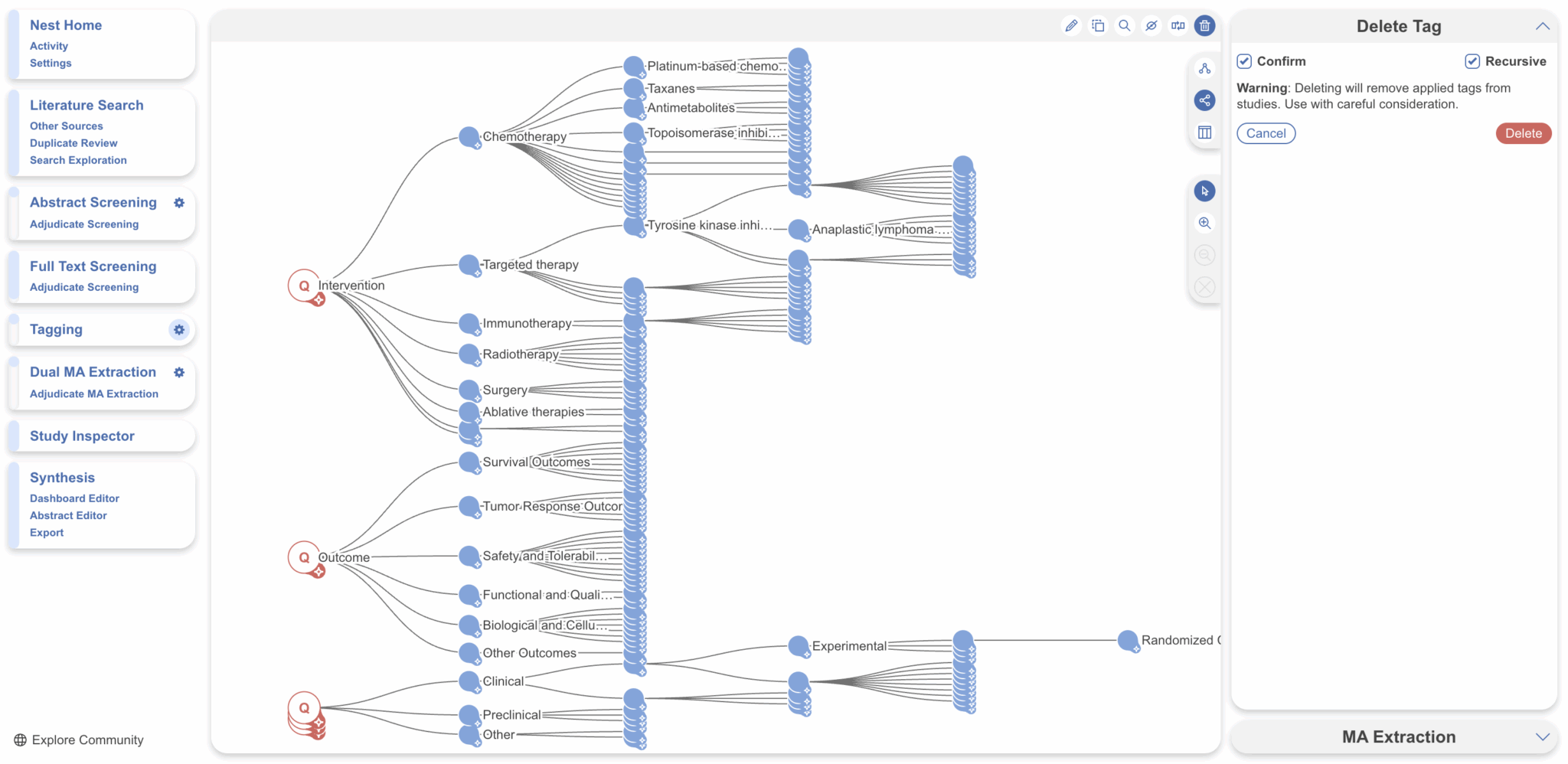Viewport: 1568px width, 764px height.
Task: Select the Chemotherapy tag node
Action: (x=469, y=137)
